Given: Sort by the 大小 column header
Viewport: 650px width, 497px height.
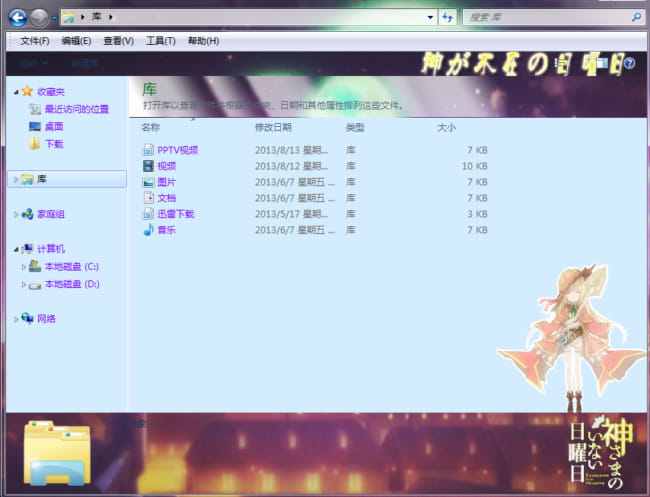Looking at the screenshot, I should (446, 127).
